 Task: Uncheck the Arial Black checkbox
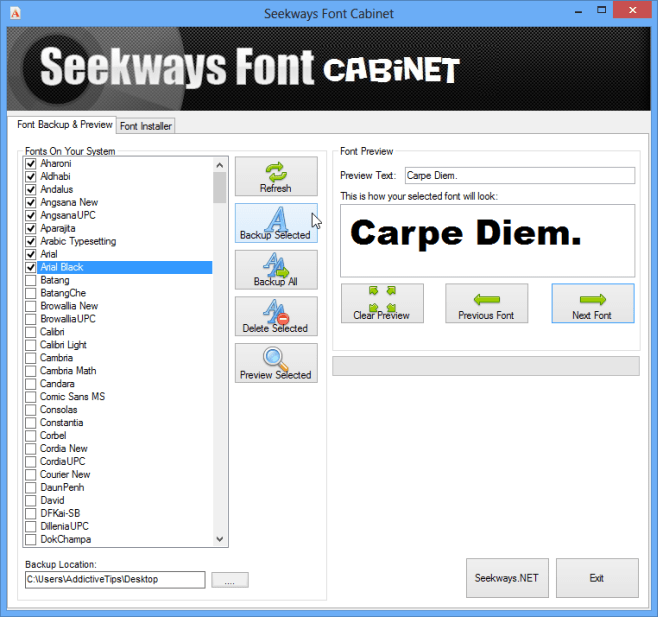point(31,267)
